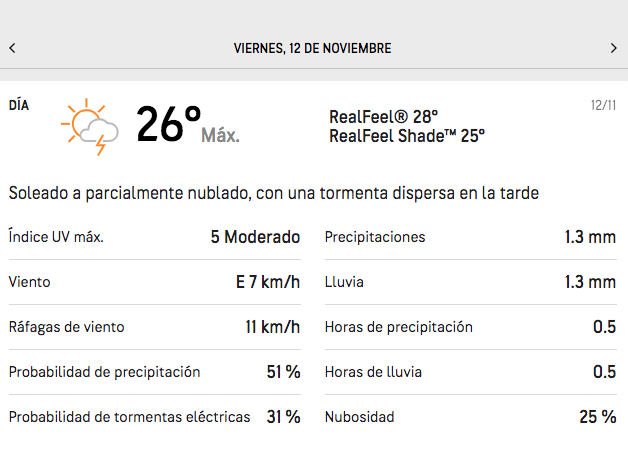Click the DÍA section label
Screen dimensions: 628x458
[20, 104]
